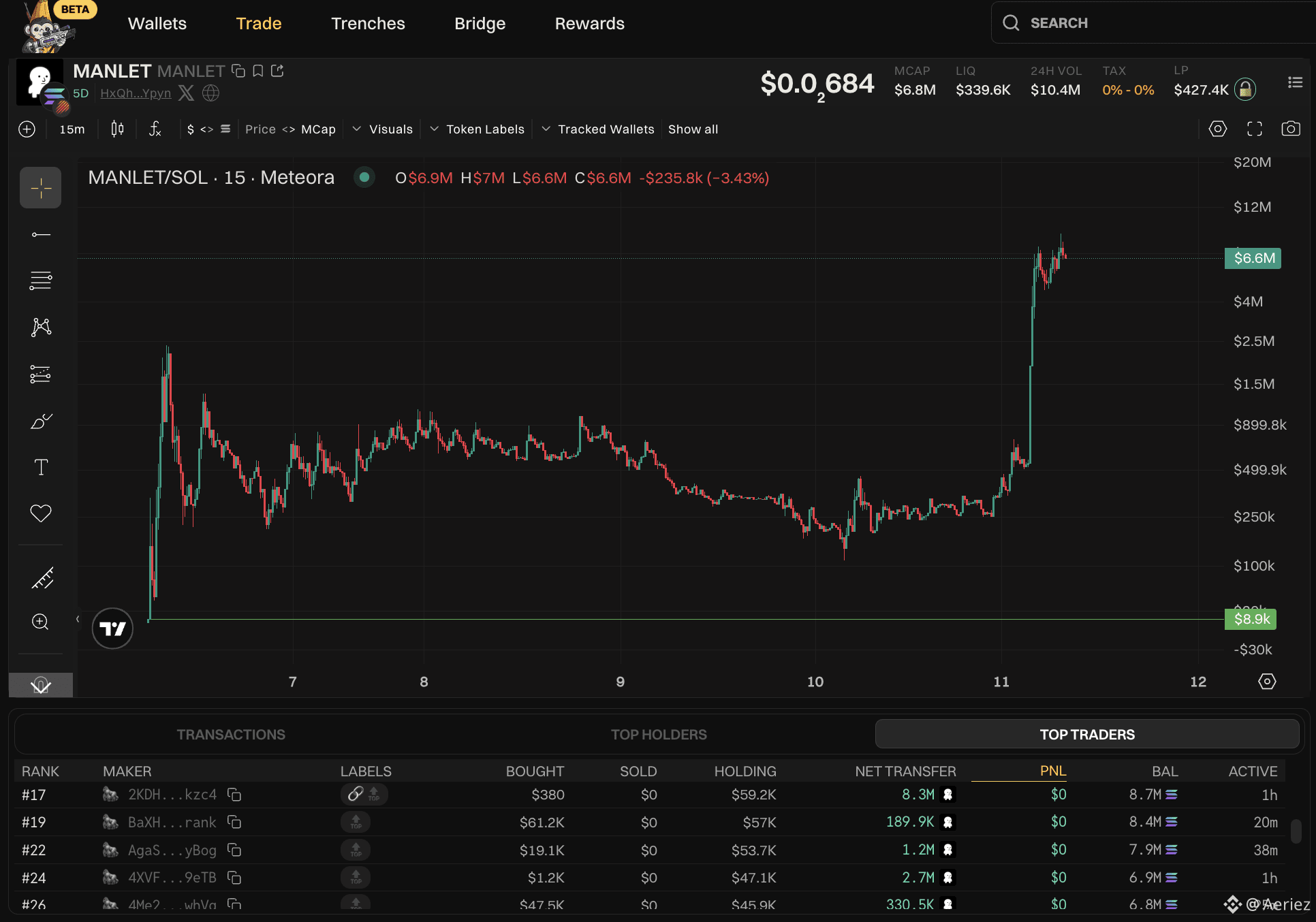Expand the Tracked Wallets dropdown
Screen dimensions: 1316x922
(598, 129)
